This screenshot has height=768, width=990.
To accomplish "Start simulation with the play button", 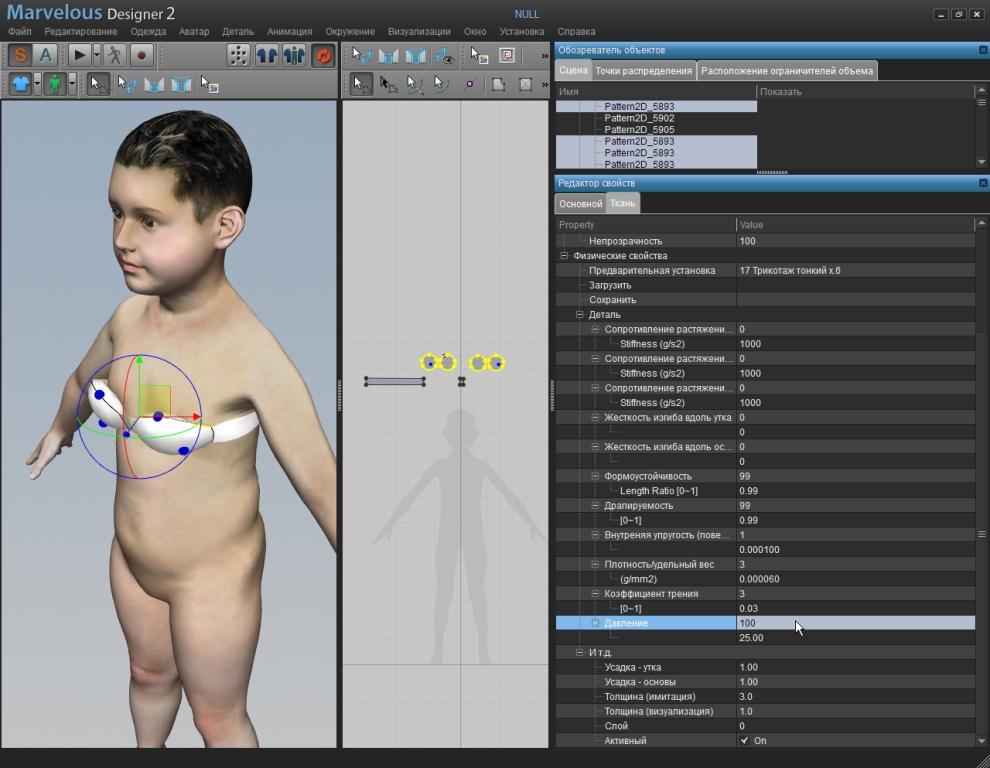I will pyautogui.click(x=79, y=56).
